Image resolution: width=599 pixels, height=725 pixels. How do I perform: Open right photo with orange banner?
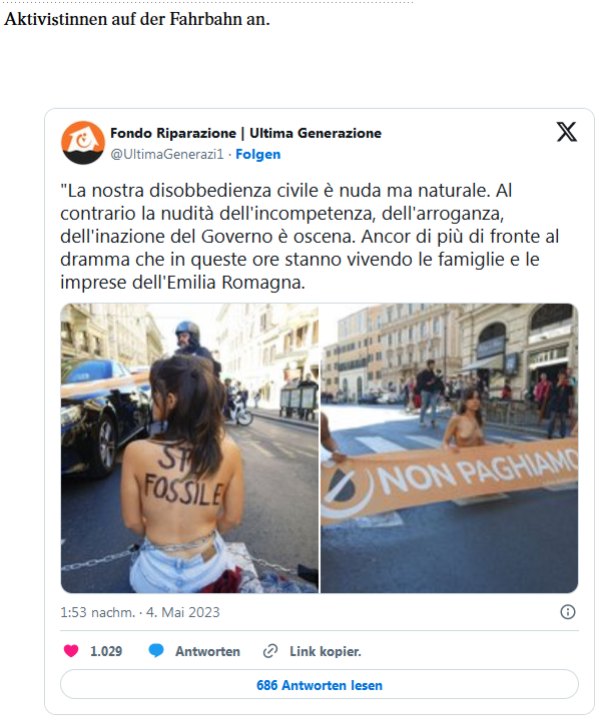tap(450, 448)
